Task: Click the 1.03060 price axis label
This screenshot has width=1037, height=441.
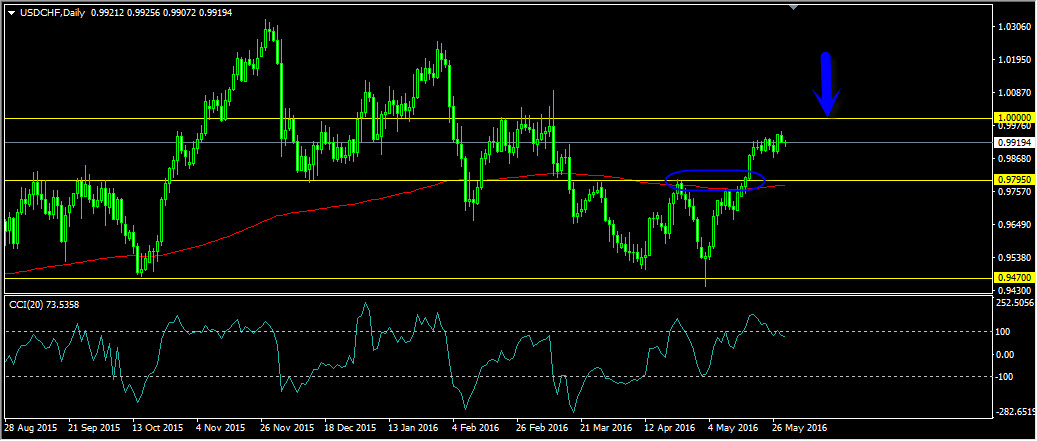Action: point(1014,28)
